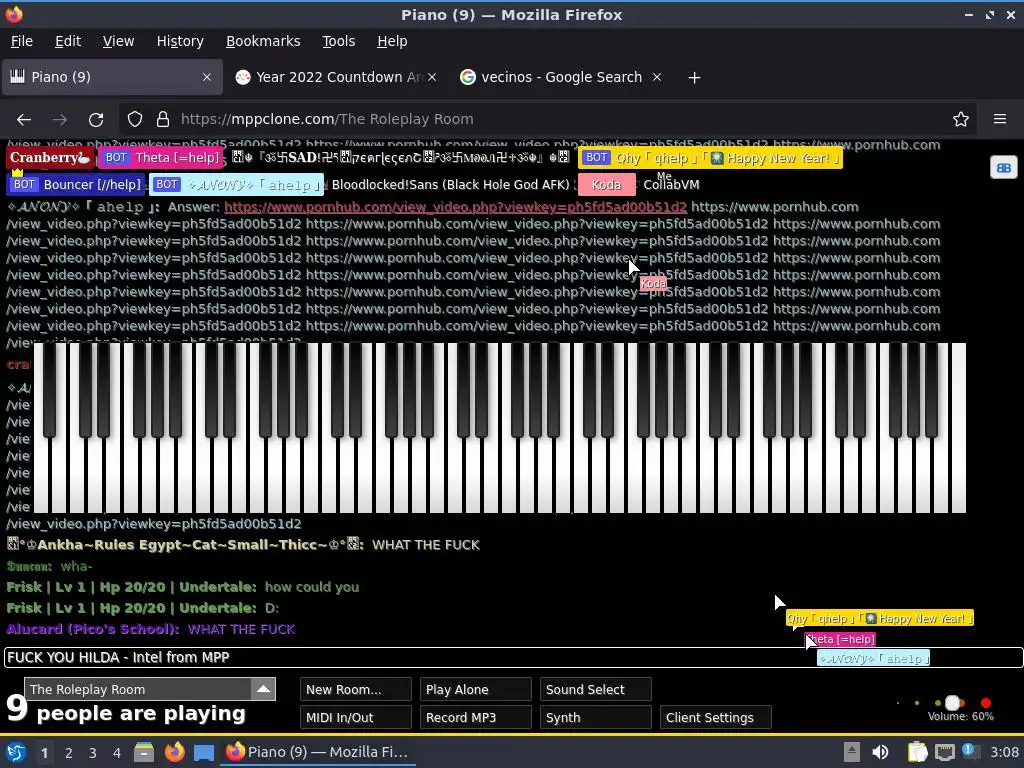Open the file manager taskbar icon
The height and width of the screenshot is (768, 1024).
click(x=144, y=752)
